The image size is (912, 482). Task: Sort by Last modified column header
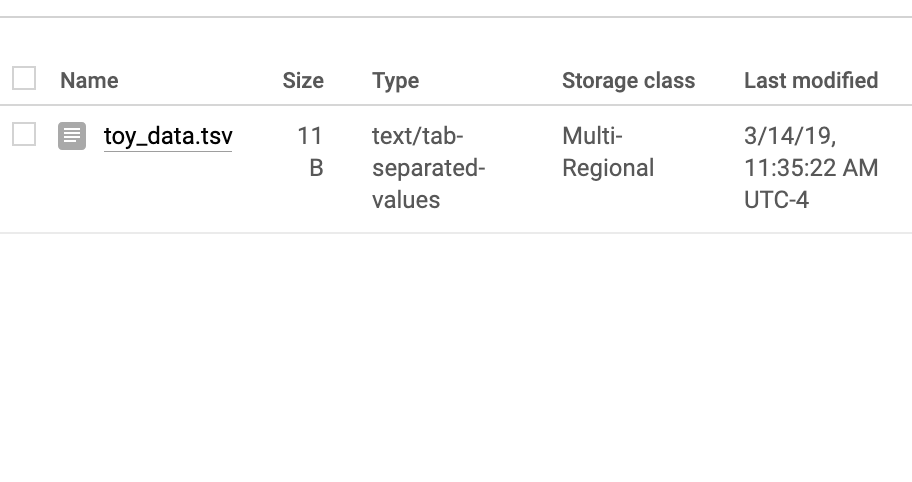(x=811, y=80)
